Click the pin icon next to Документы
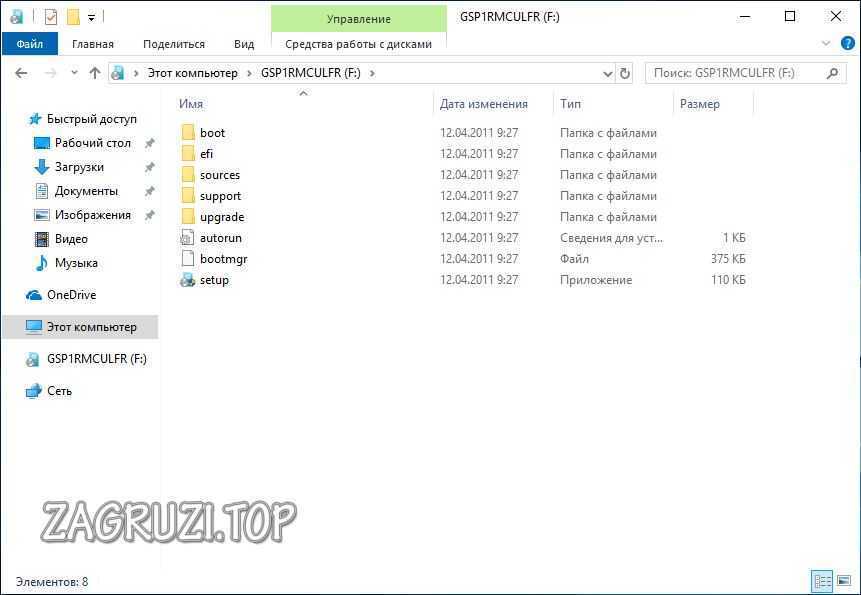This screenshot has width=861, height=595. click(x=149, y=192)
